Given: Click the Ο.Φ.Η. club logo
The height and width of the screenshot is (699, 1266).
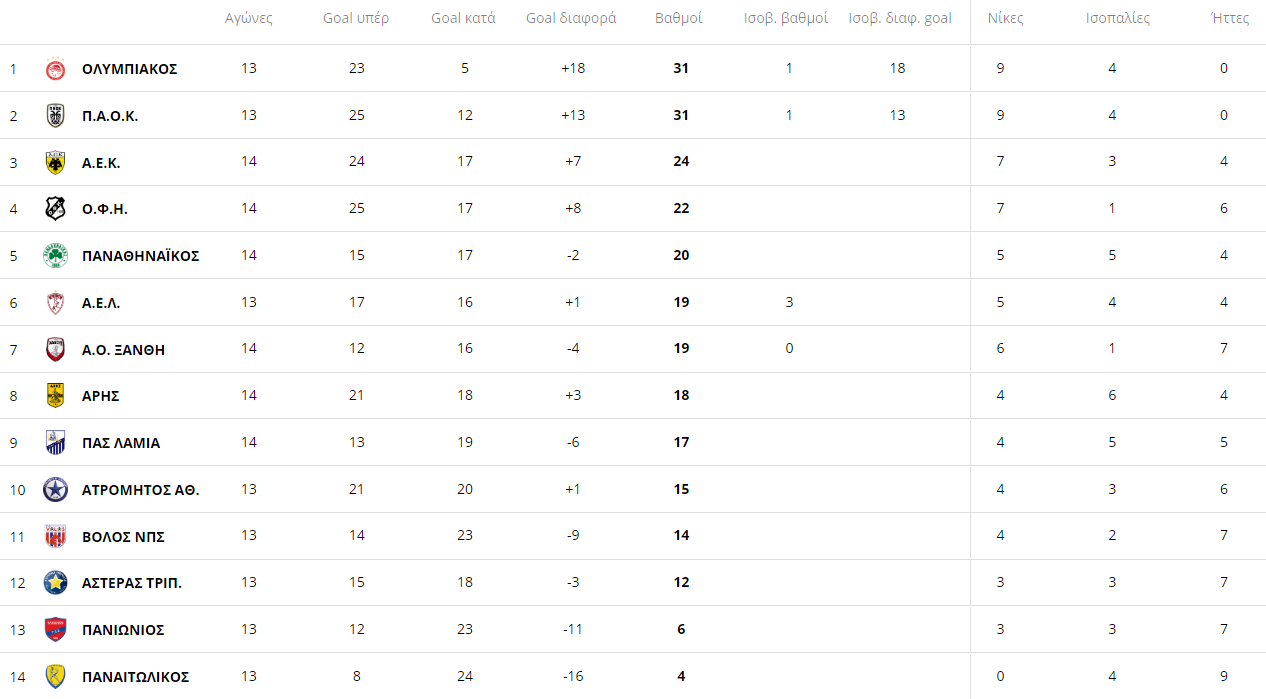Looking at the screenshot, I should point(55,209).
